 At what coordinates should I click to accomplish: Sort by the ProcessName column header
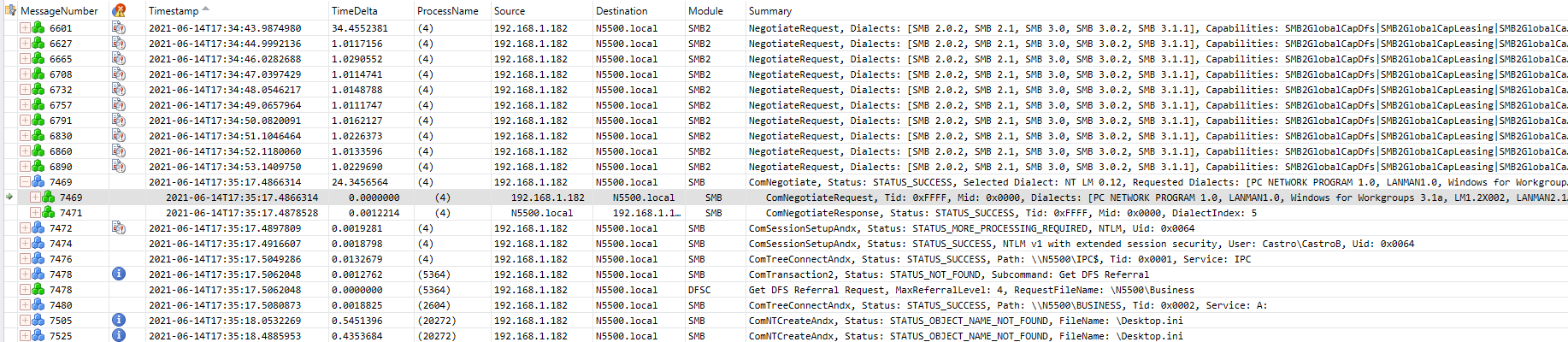point(448,11)
